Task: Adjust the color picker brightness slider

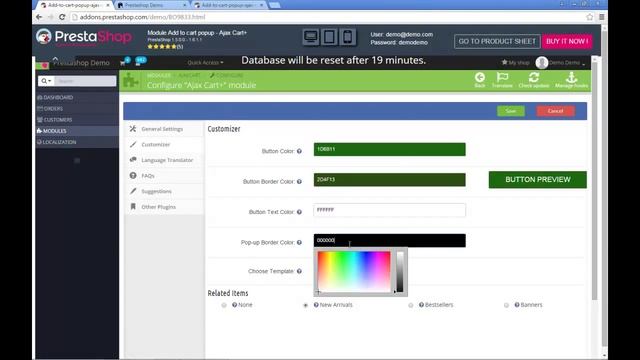Action: point(400,271)
